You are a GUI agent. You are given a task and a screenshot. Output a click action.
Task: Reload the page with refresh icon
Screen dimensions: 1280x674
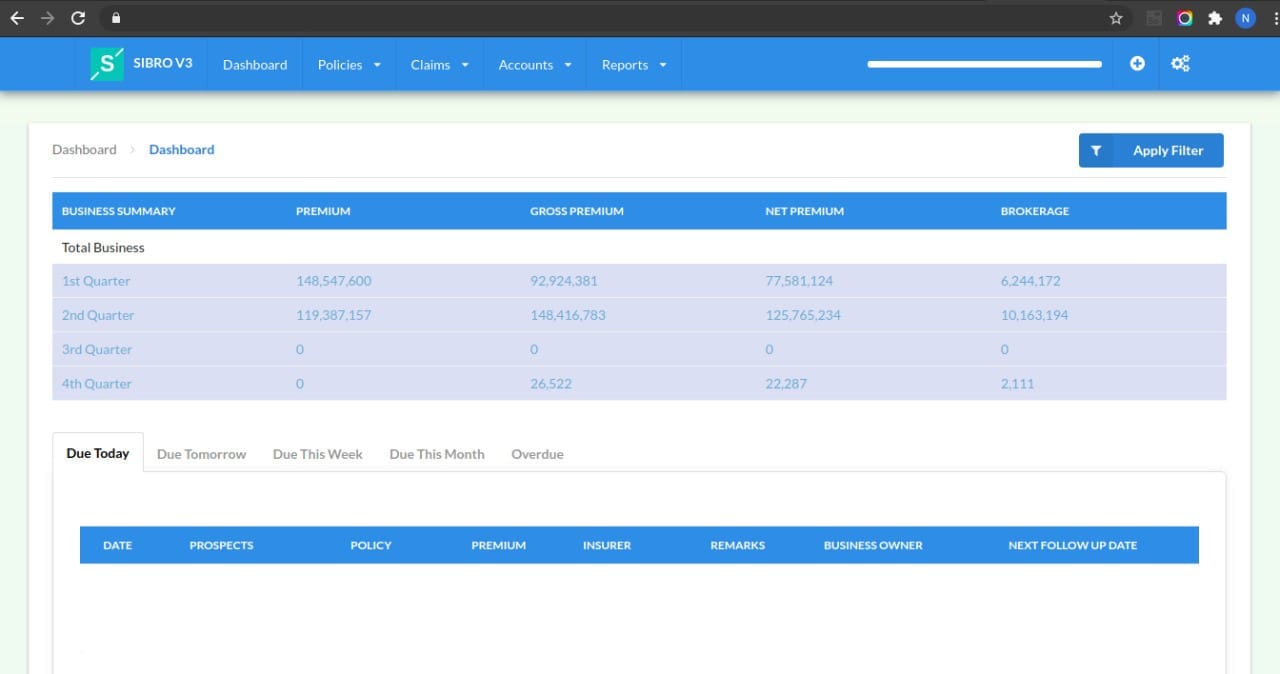pyautogui.click(x=77, y=17)
